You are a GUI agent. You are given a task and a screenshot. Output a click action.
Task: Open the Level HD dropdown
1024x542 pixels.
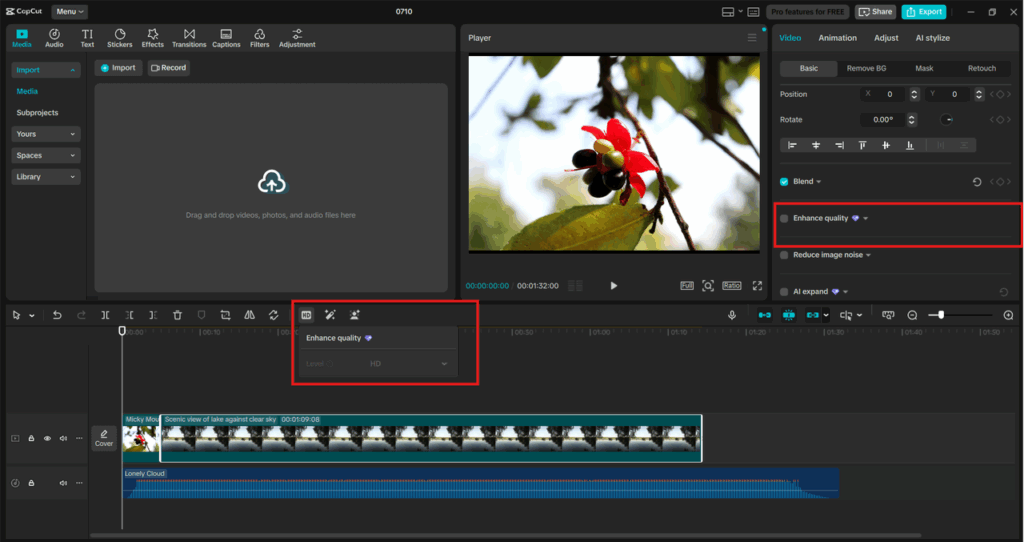pyautogui.click(x=408, y=364)
